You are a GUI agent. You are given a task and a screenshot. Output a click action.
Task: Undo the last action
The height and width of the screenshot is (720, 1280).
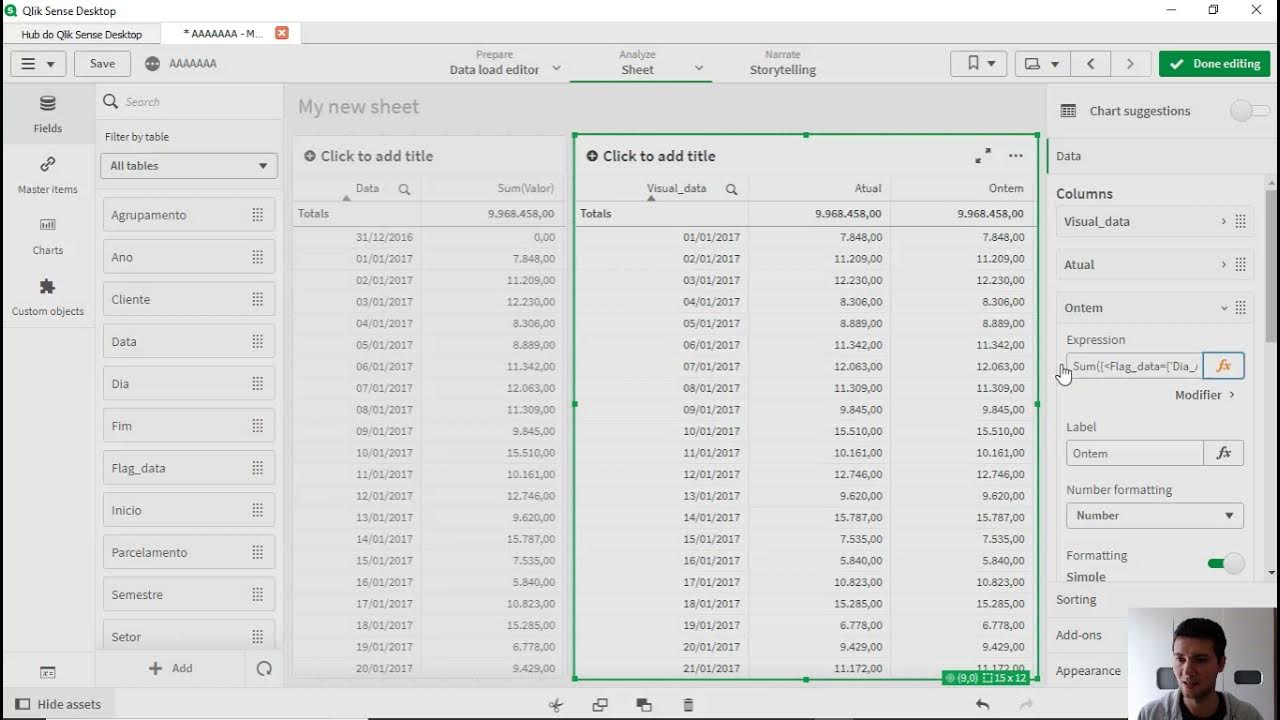983,705
